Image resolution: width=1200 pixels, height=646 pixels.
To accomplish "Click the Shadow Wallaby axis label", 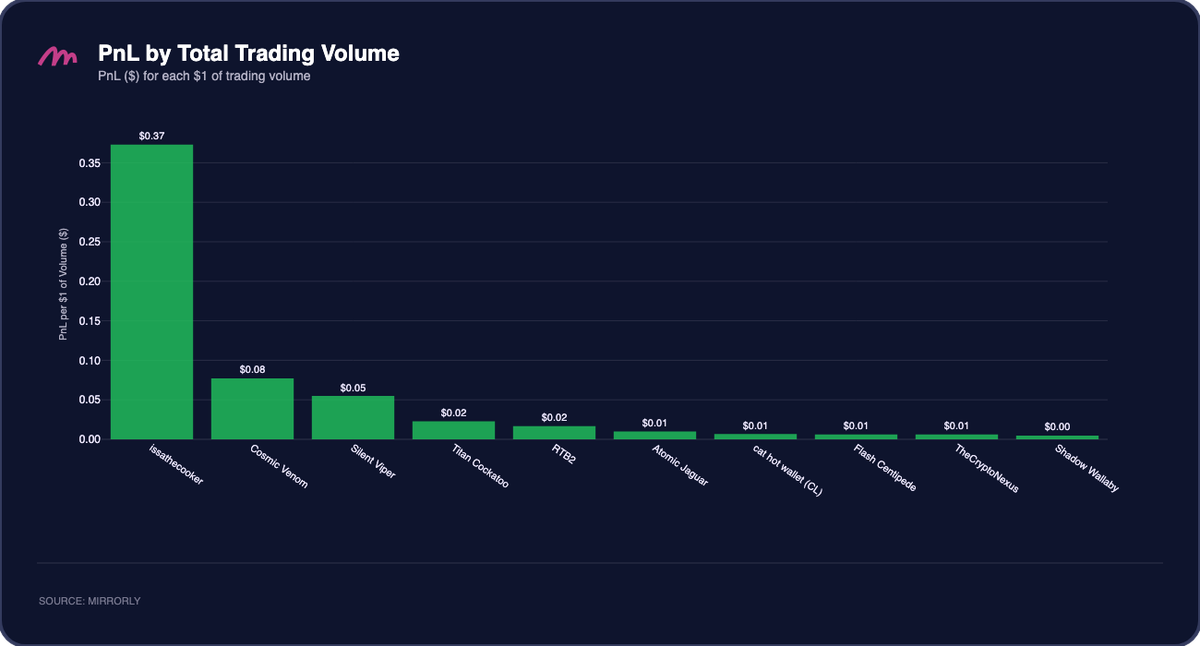I will [1087, 468].
